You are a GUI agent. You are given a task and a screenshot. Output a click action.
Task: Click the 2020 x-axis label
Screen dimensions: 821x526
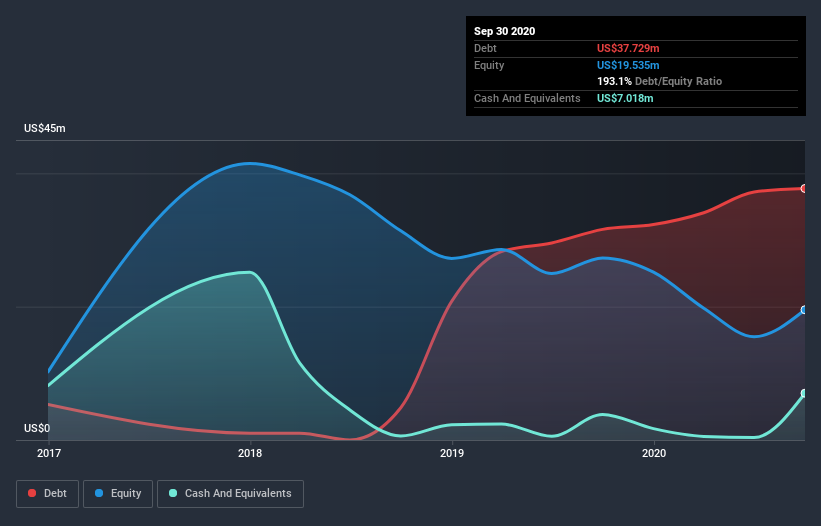click(x=654, y=453)
